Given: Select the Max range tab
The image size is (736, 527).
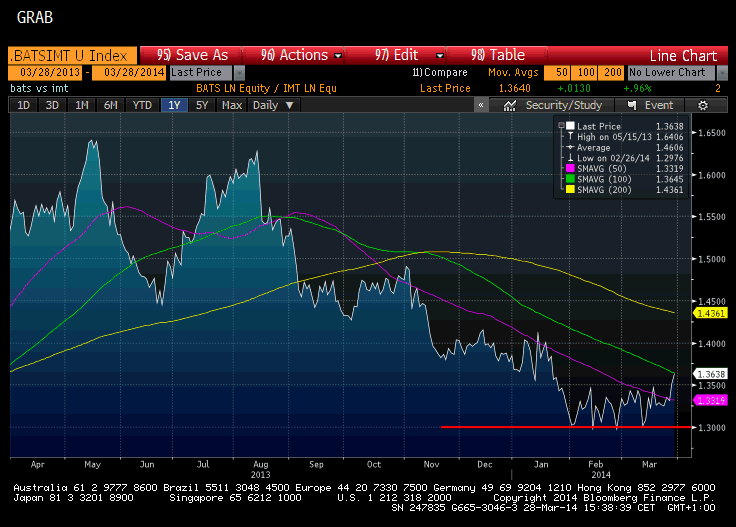Looking at the screenshot, I should pos(232,105).
